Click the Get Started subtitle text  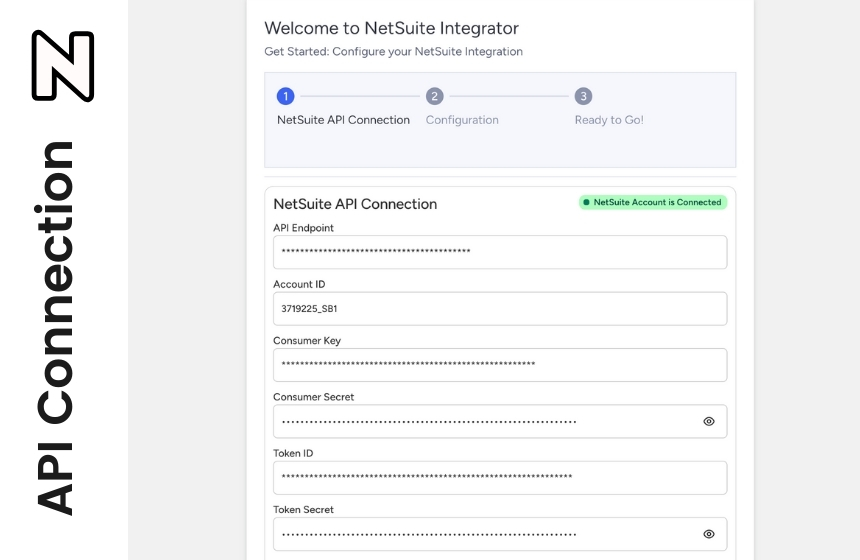393,52
